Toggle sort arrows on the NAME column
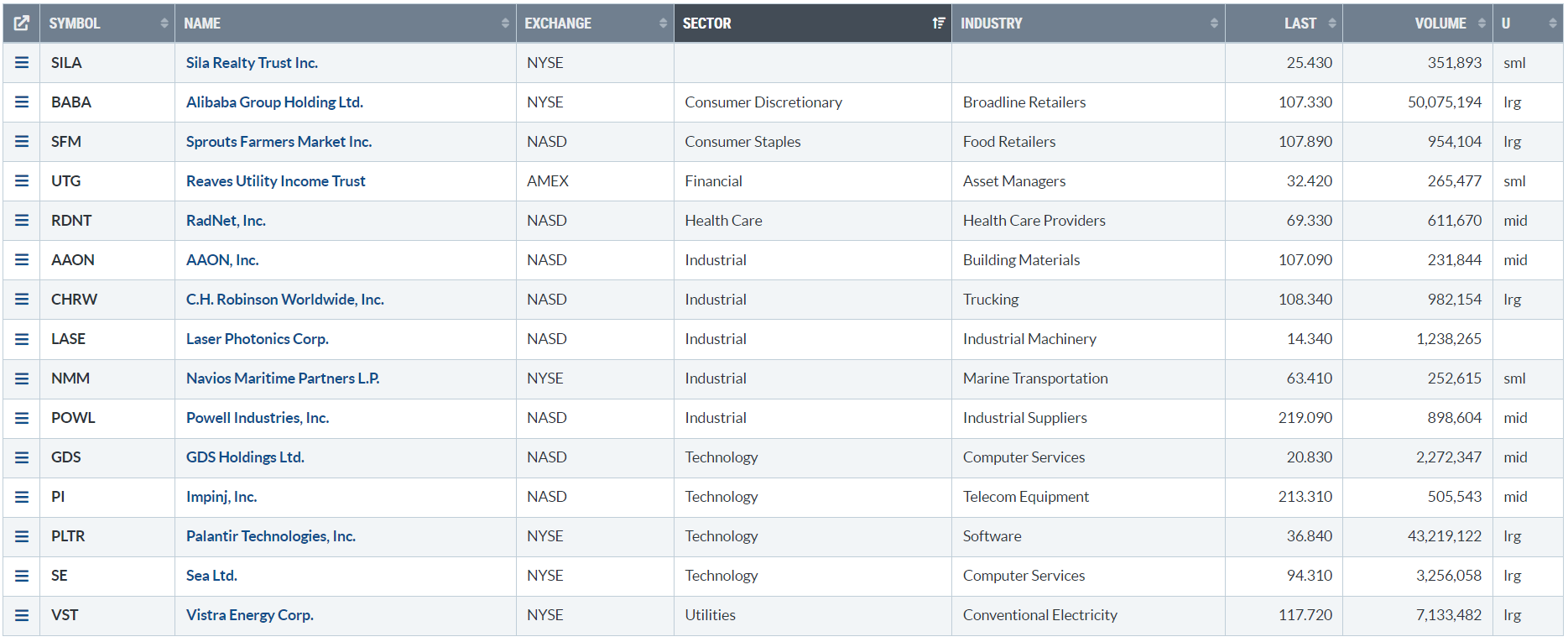This screenshot has height=642, width=1568. (x=504, y=23)
